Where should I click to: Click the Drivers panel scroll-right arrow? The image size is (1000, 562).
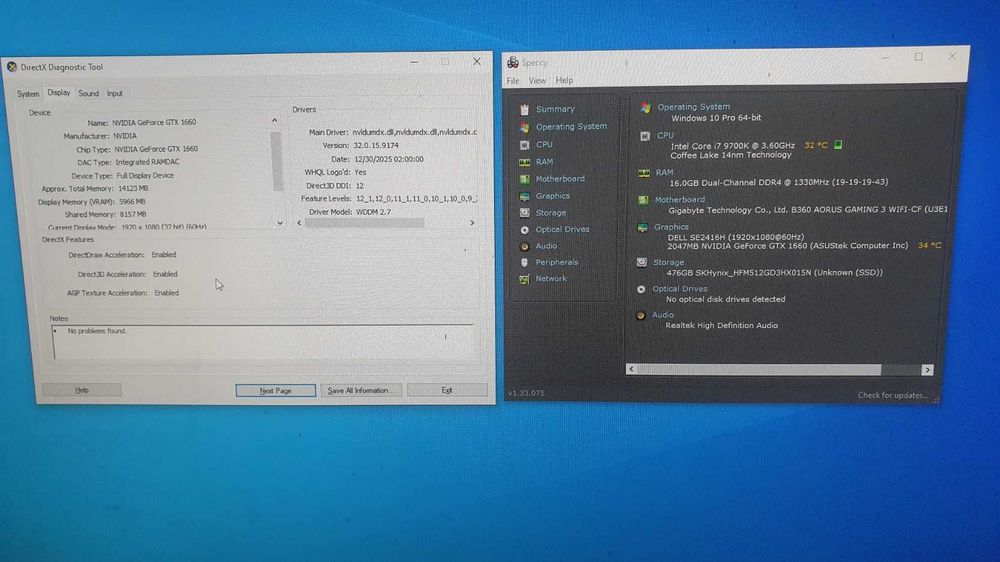(472, 223)
